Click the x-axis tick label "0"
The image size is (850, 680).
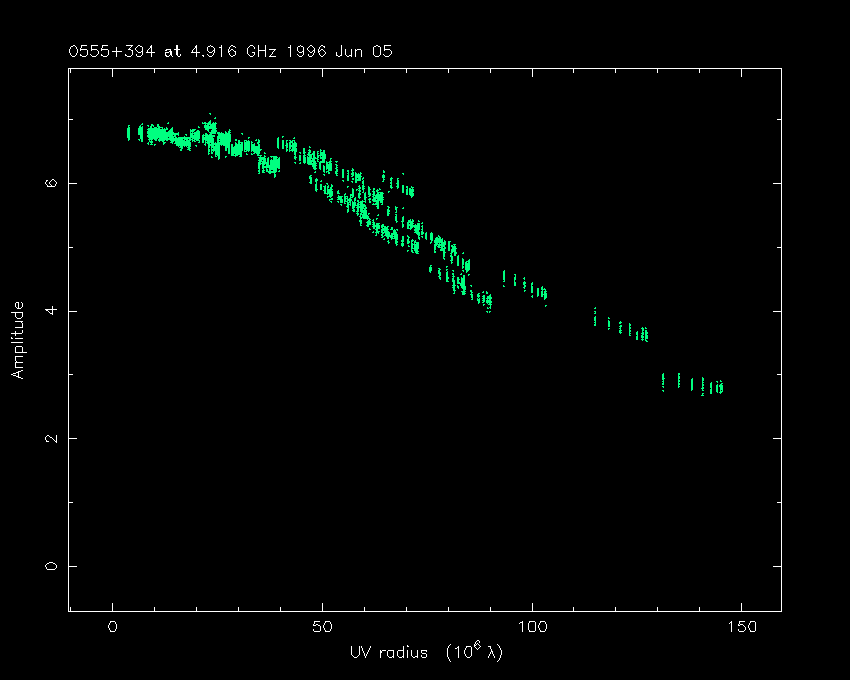113,627
